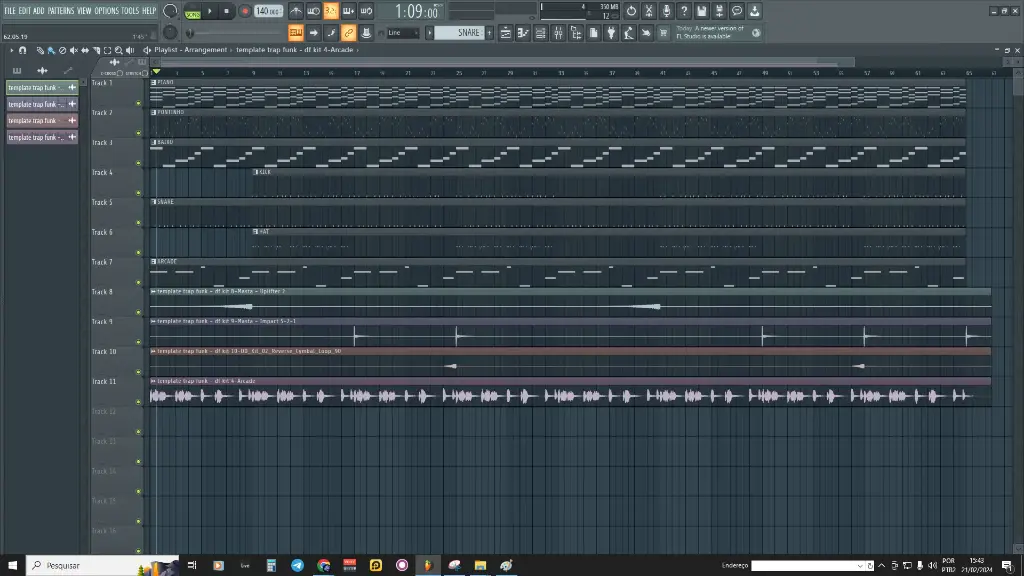The width and height of the screenshot is (1024, 576).
Task: Open the Browser icon
Action: point(576,33)
